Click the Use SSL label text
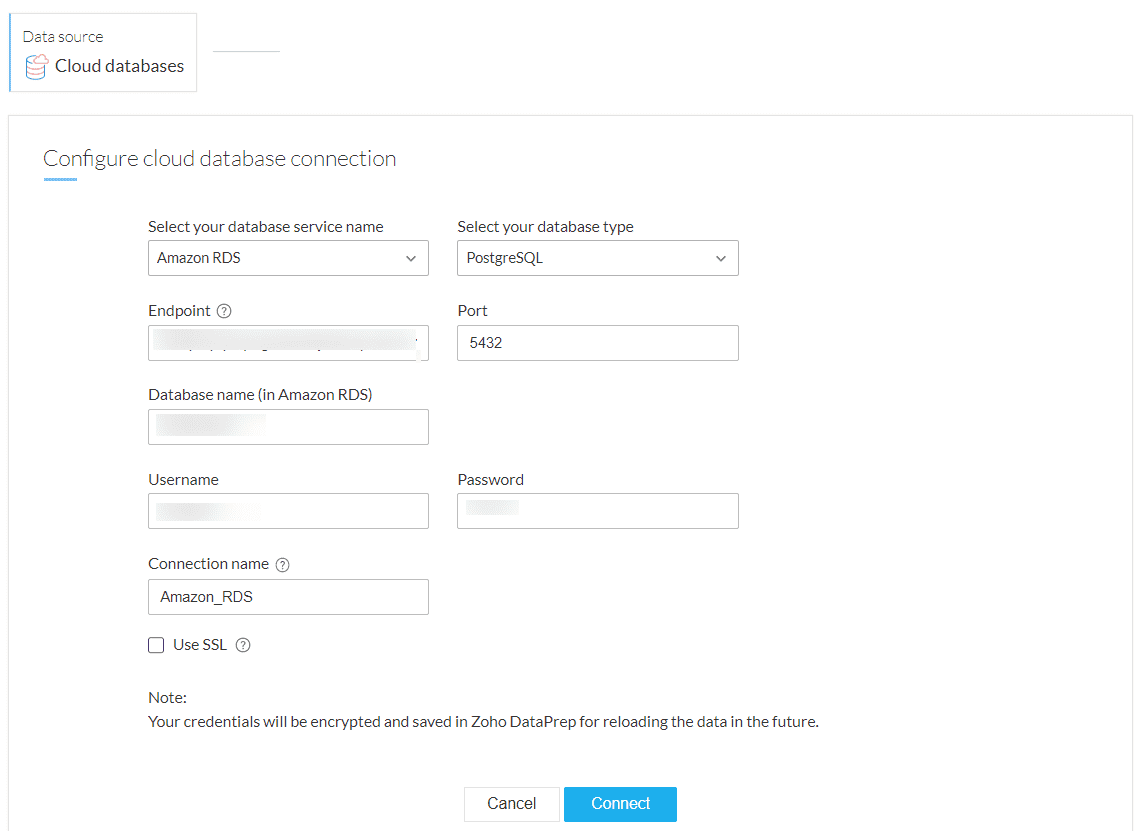The image size is (1146, 831). coord(200,645)
